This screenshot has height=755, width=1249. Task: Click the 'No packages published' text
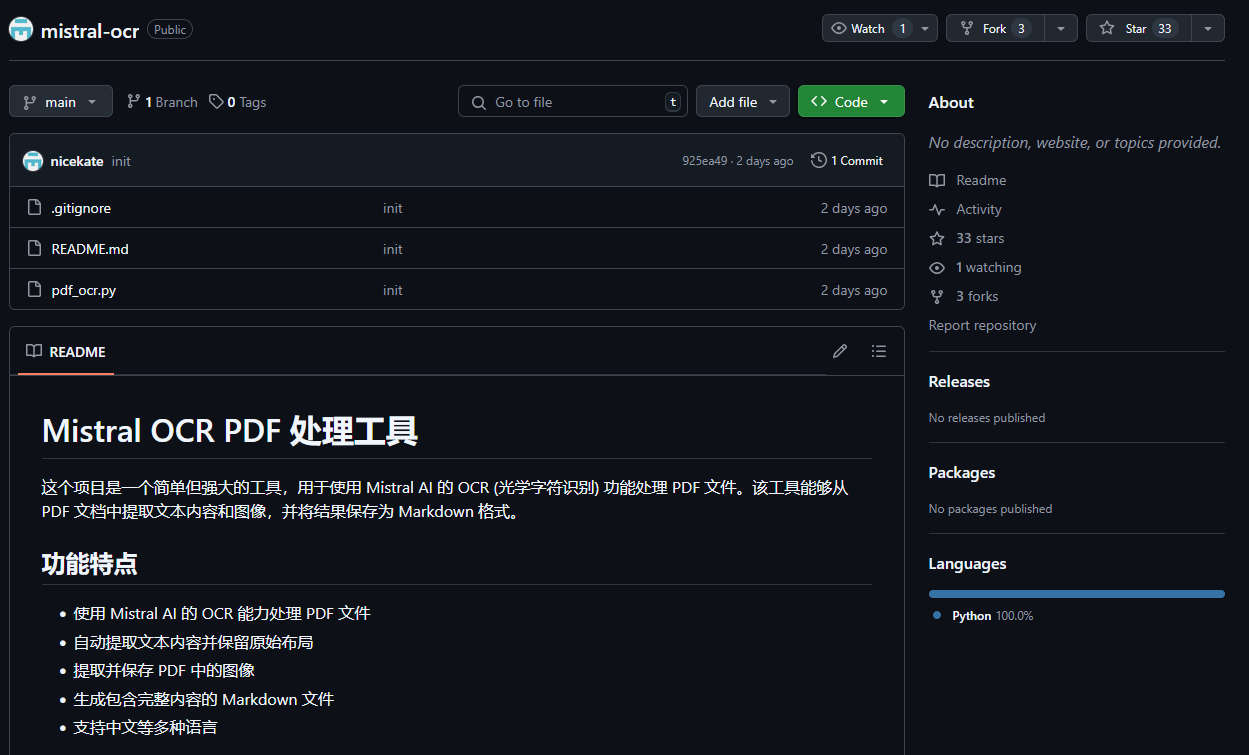tap(990, 509)
